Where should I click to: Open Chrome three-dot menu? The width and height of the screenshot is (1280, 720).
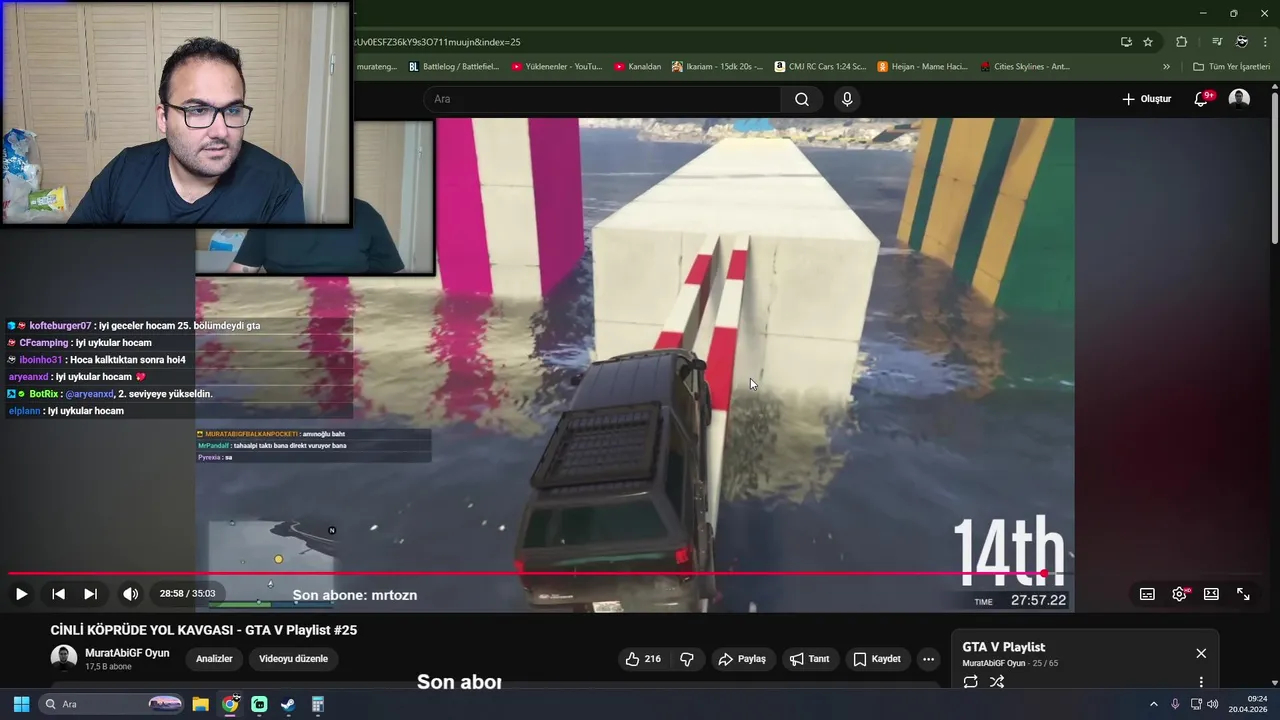(1266, 42)
